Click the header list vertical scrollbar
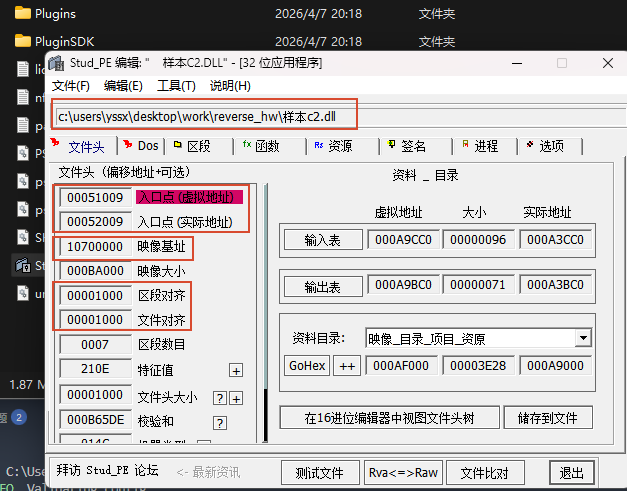 [265, 313]
